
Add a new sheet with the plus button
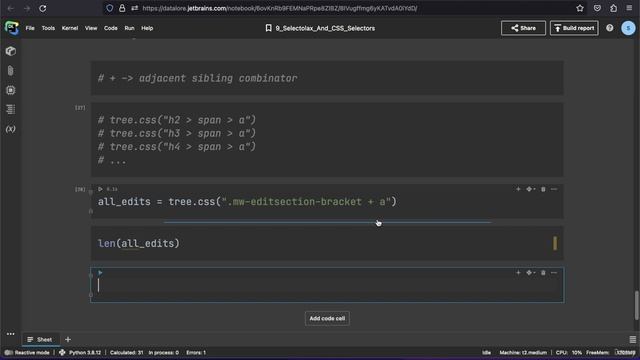pyautogui.click(x=68, y=339)
